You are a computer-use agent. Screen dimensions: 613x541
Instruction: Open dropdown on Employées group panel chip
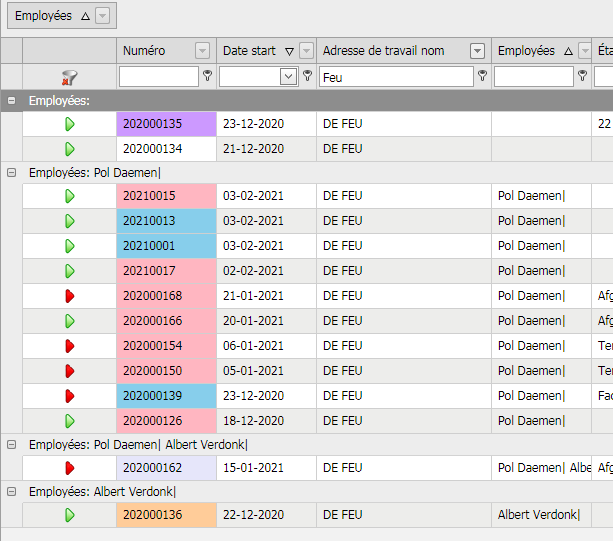pos(102,16)
